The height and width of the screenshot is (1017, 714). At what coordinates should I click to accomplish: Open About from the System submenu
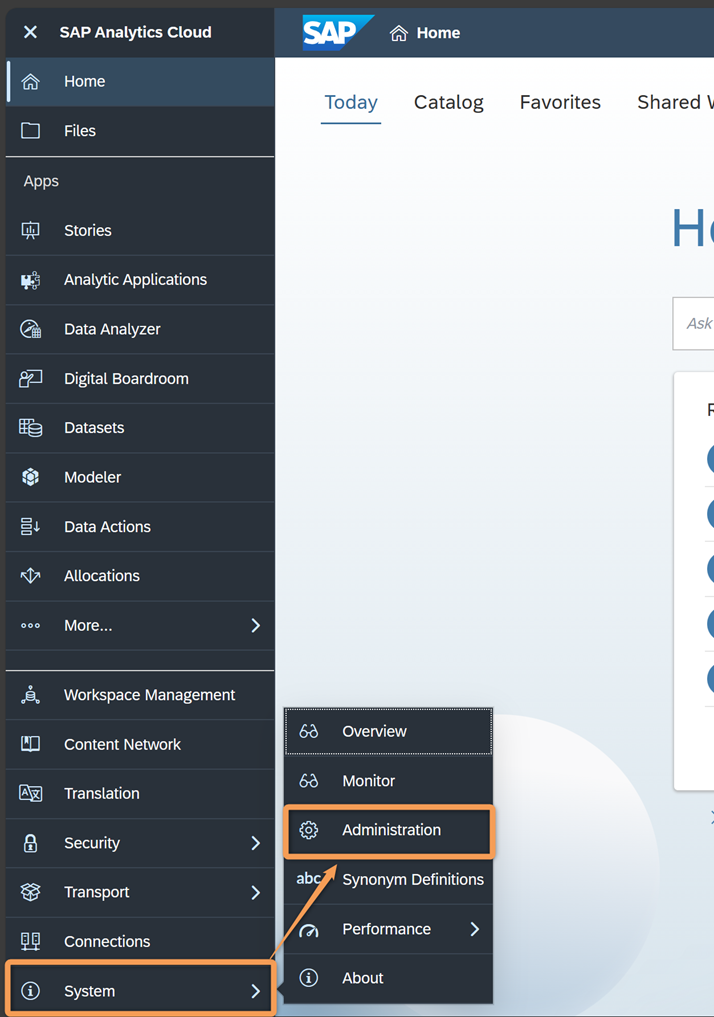point(388,978)
